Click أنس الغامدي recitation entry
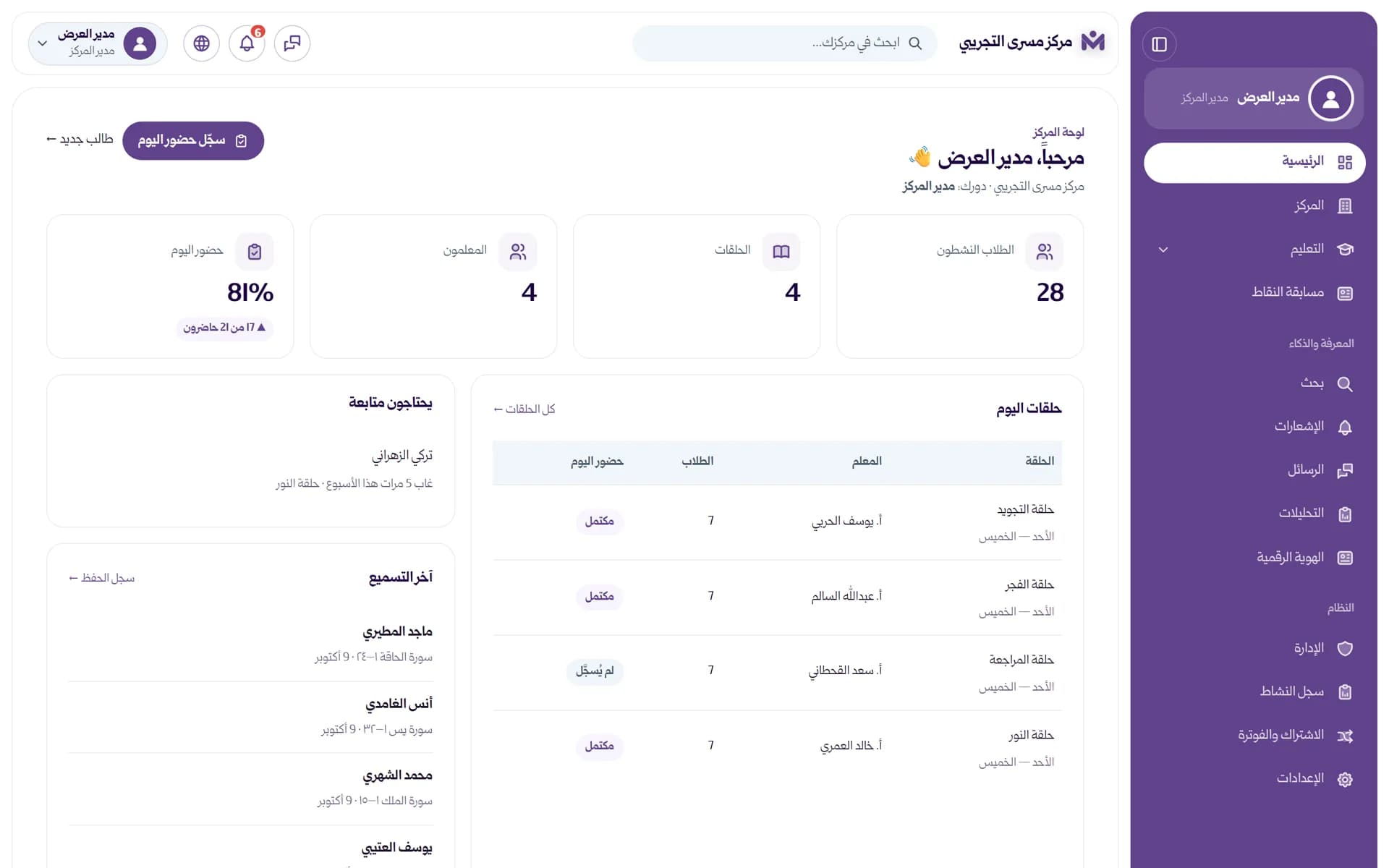The height and width of the screenshot is (868, 1389). click(x=399, y=704)
